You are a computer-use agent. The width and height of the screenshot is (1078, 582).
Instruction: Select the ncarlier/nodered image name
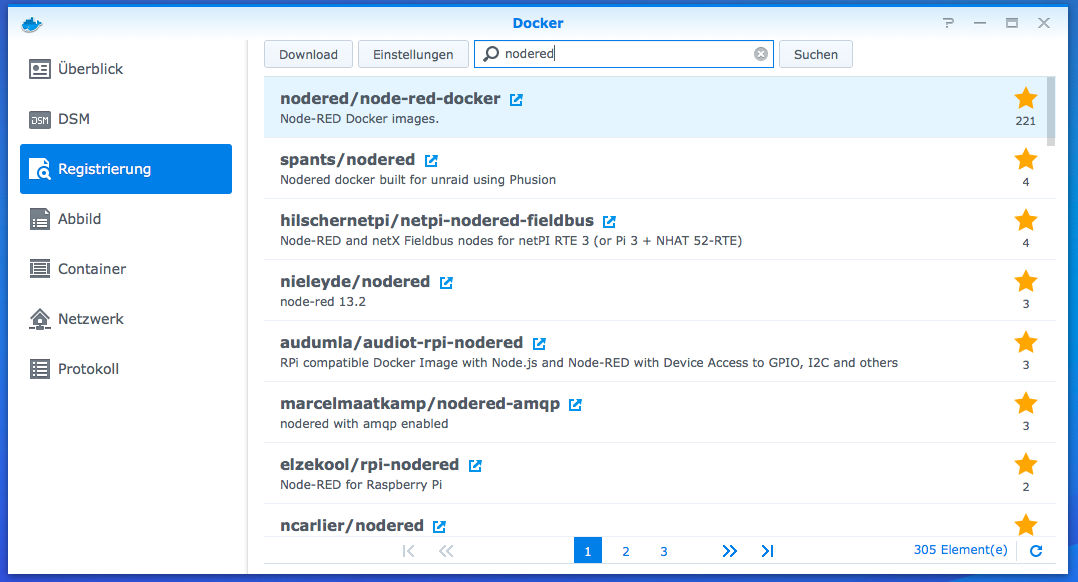click(351, 526)
